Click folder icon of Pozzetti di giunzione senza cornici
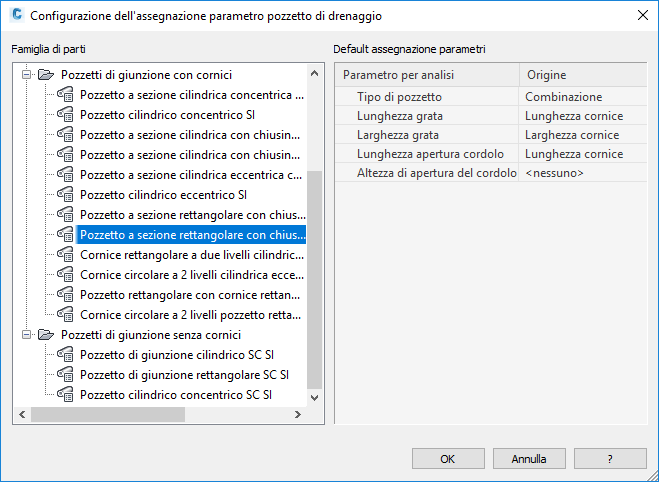Image resolution: width=659 pixels, height=482 pixels. [45, 335]
